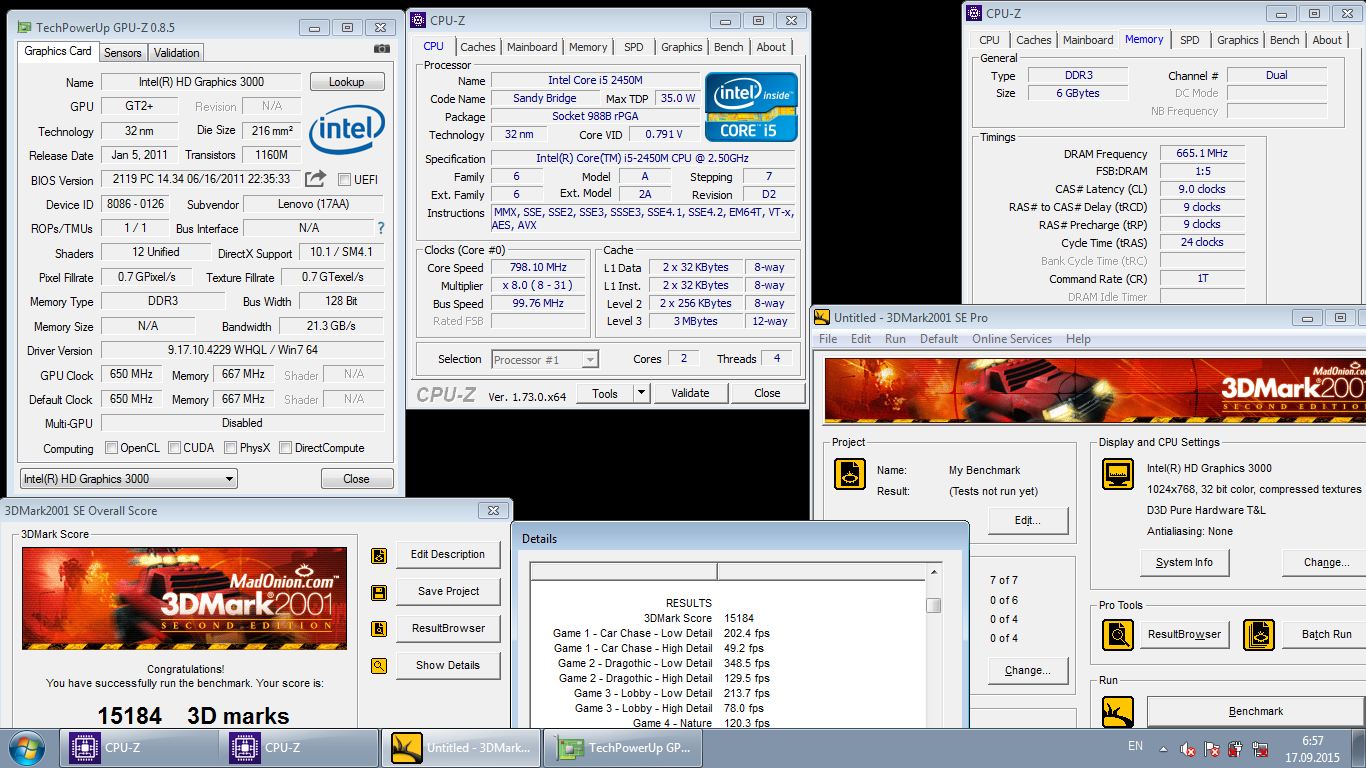Show hidden tray icons arrow
This screenshot has width=1366, height=768.
pyautogui.click(x=1162, y=748)
